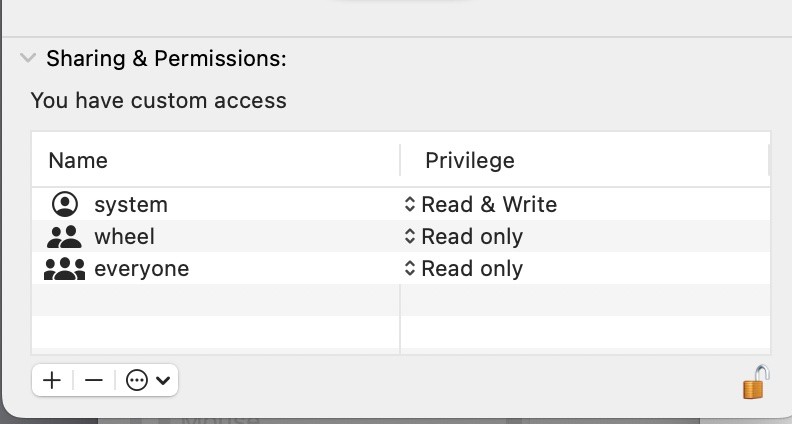
Task: Click the chevron next to the ellipsis
Action: (163, 380)
